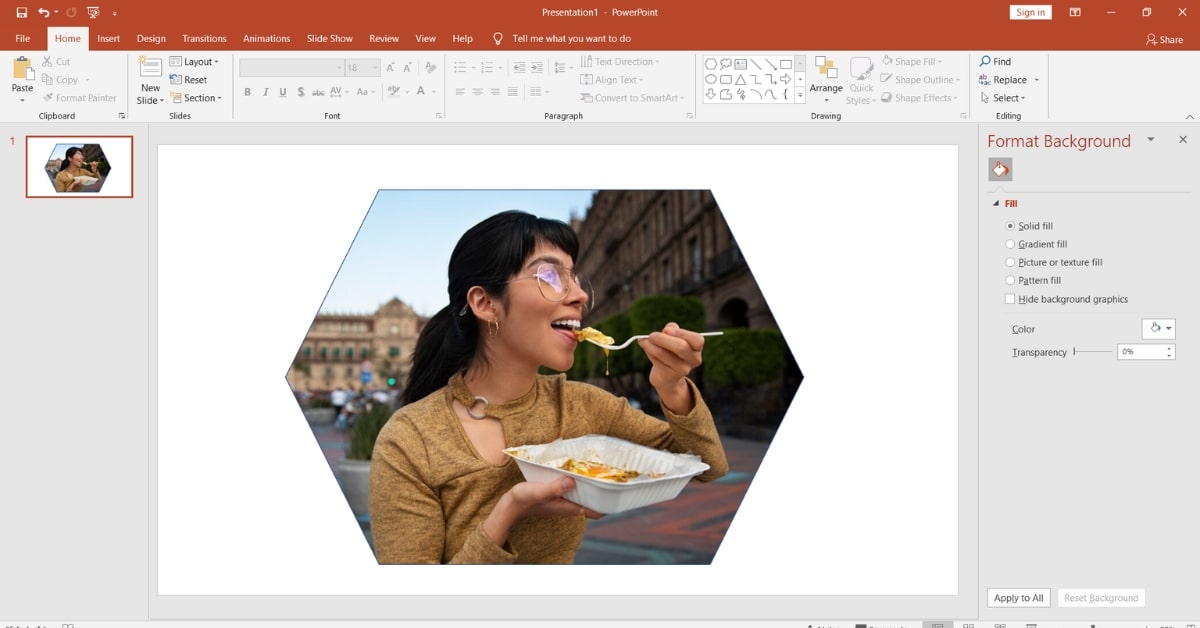
Task: Center the text
Action: coord(478,92)
